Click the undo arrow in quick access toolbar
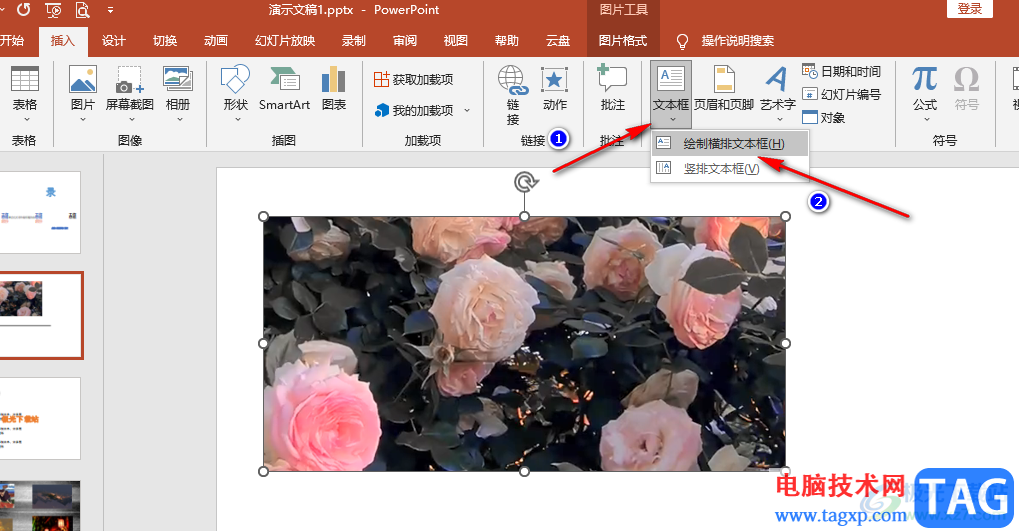 point(23,10)
